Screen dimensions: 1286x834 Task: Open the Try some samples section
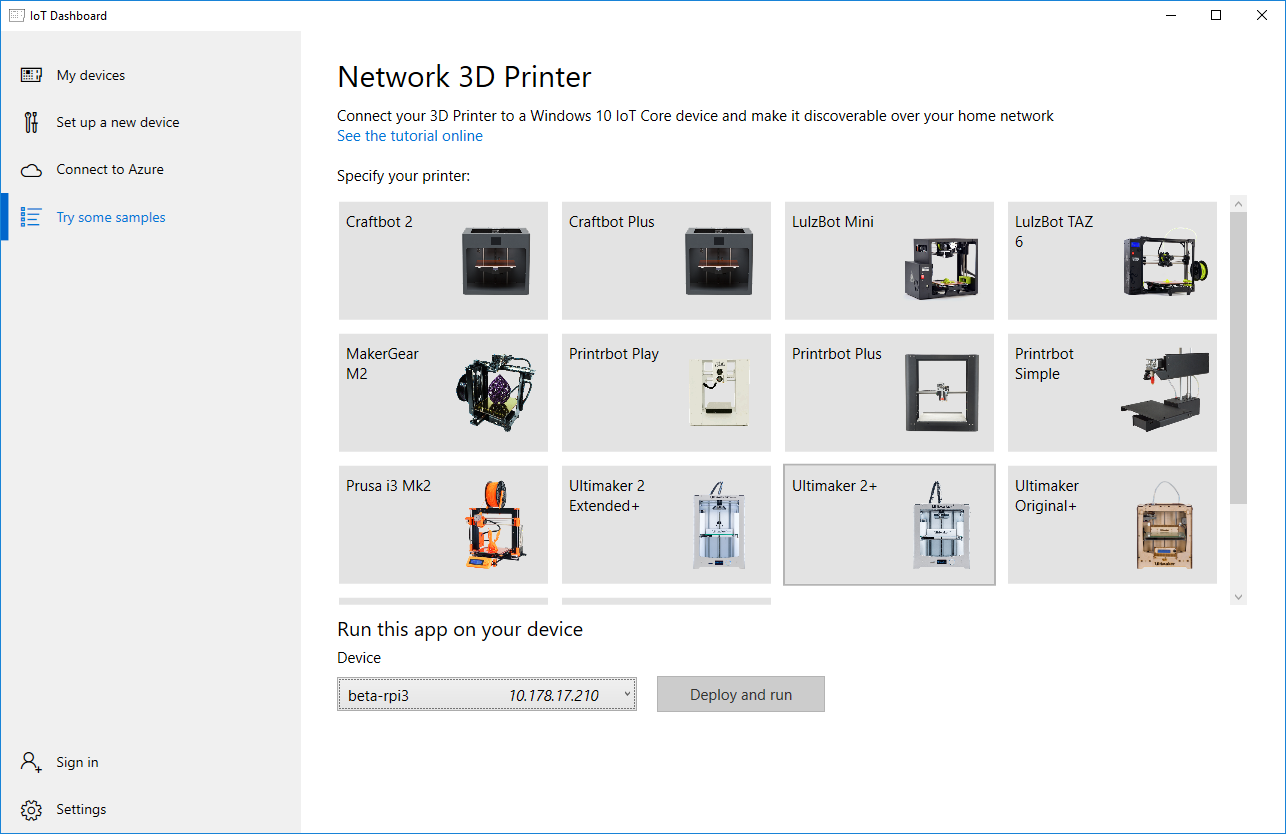(150, 217)
